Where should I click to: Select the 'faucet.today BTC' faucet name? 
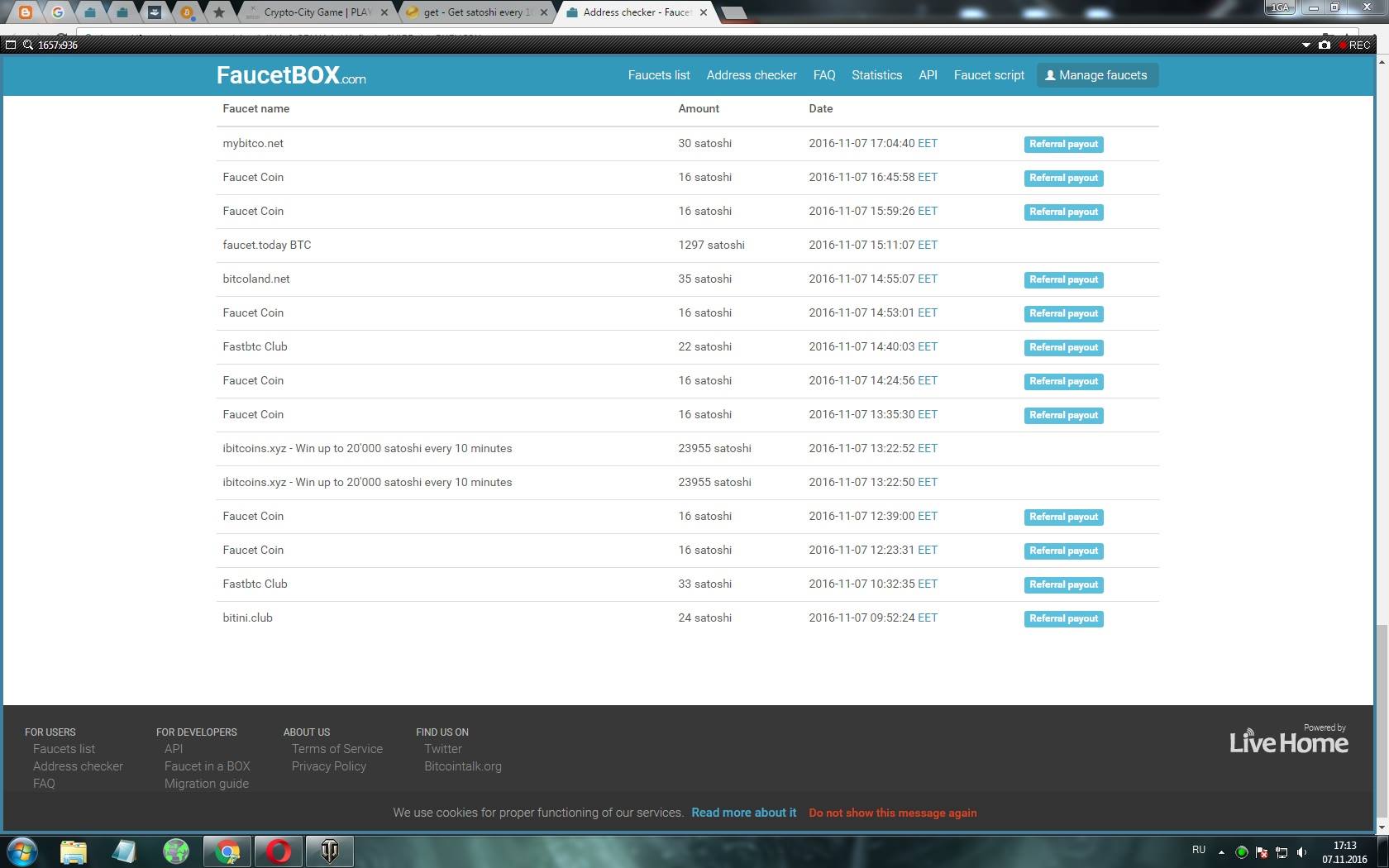267,245
